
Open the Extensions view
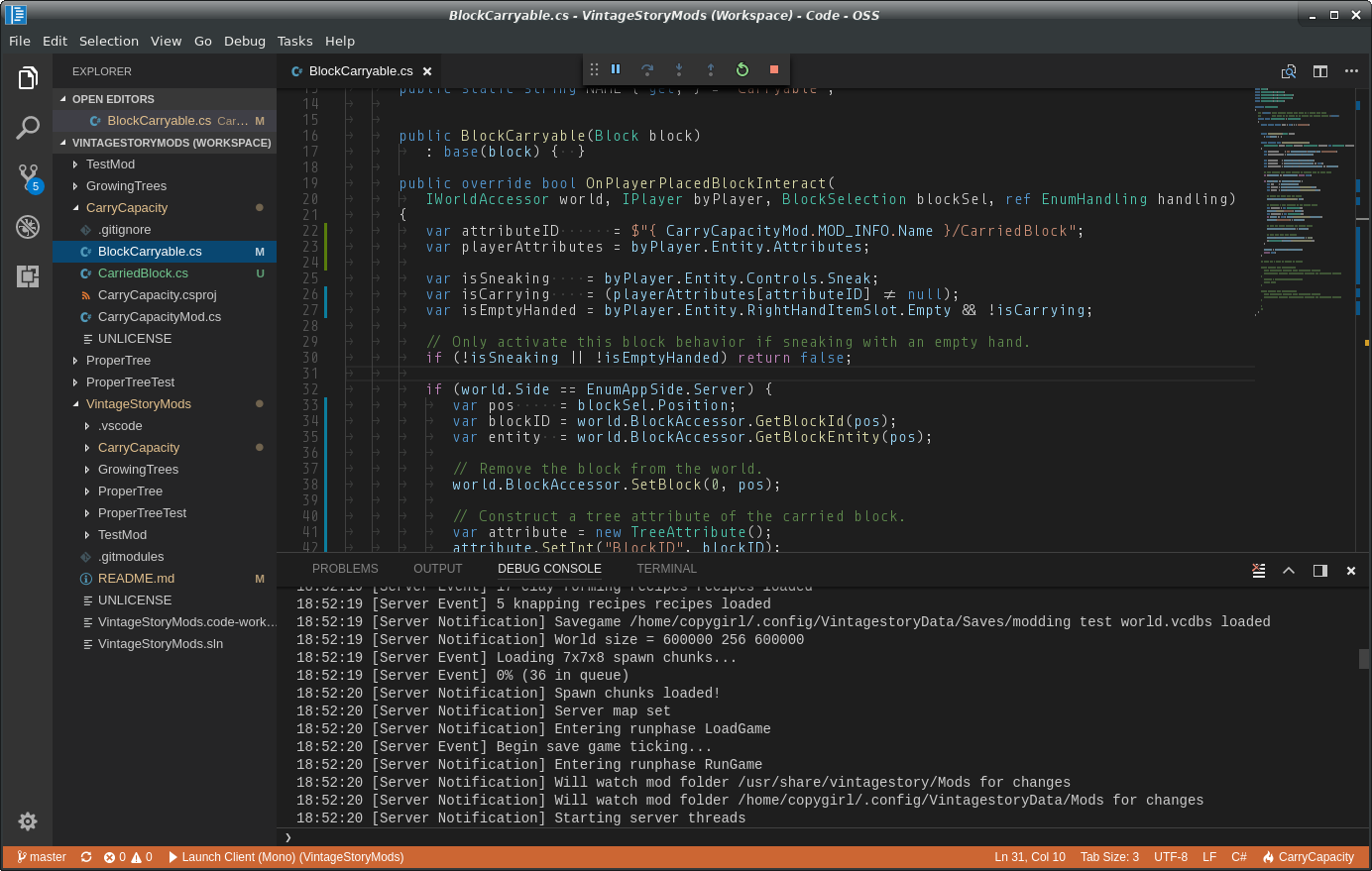tap(28, 276)
